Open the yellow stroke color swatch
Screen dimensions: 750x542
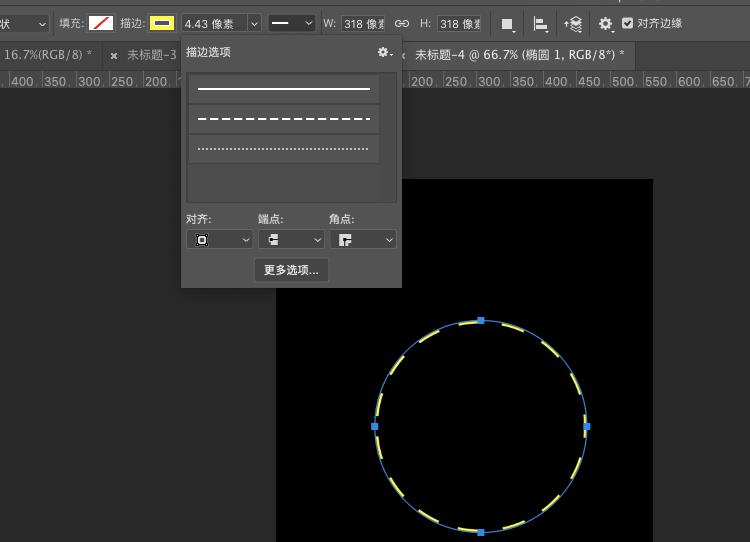[162, 23]
